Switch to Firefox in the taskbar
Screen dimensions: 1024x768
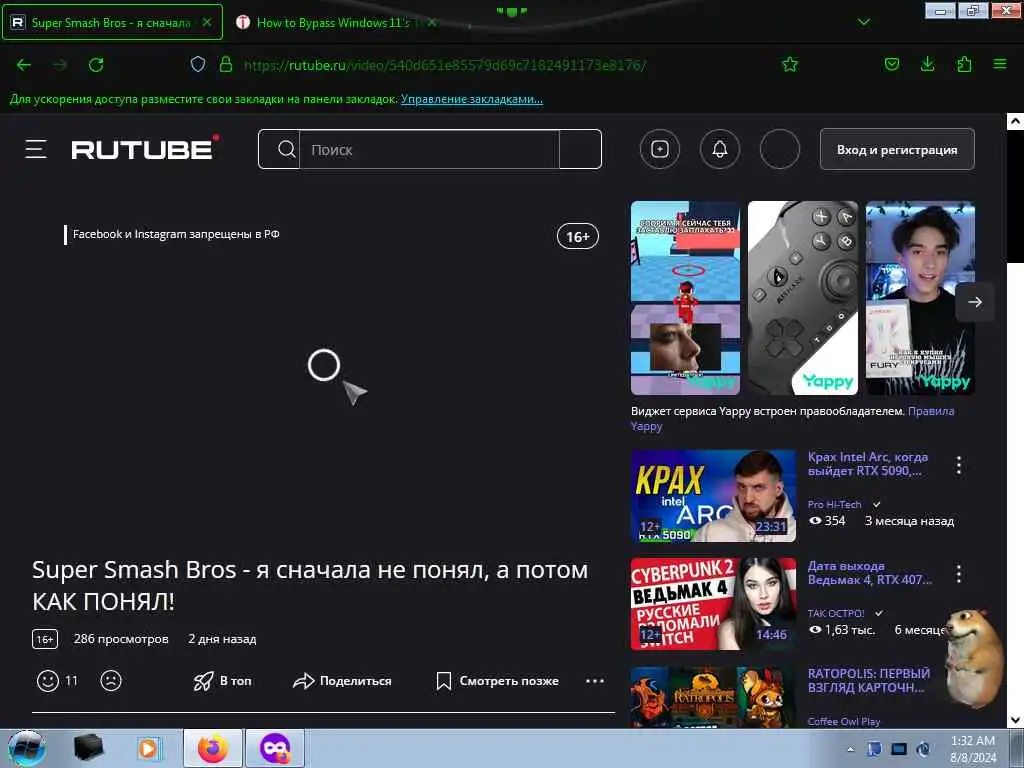coord(213,748)
